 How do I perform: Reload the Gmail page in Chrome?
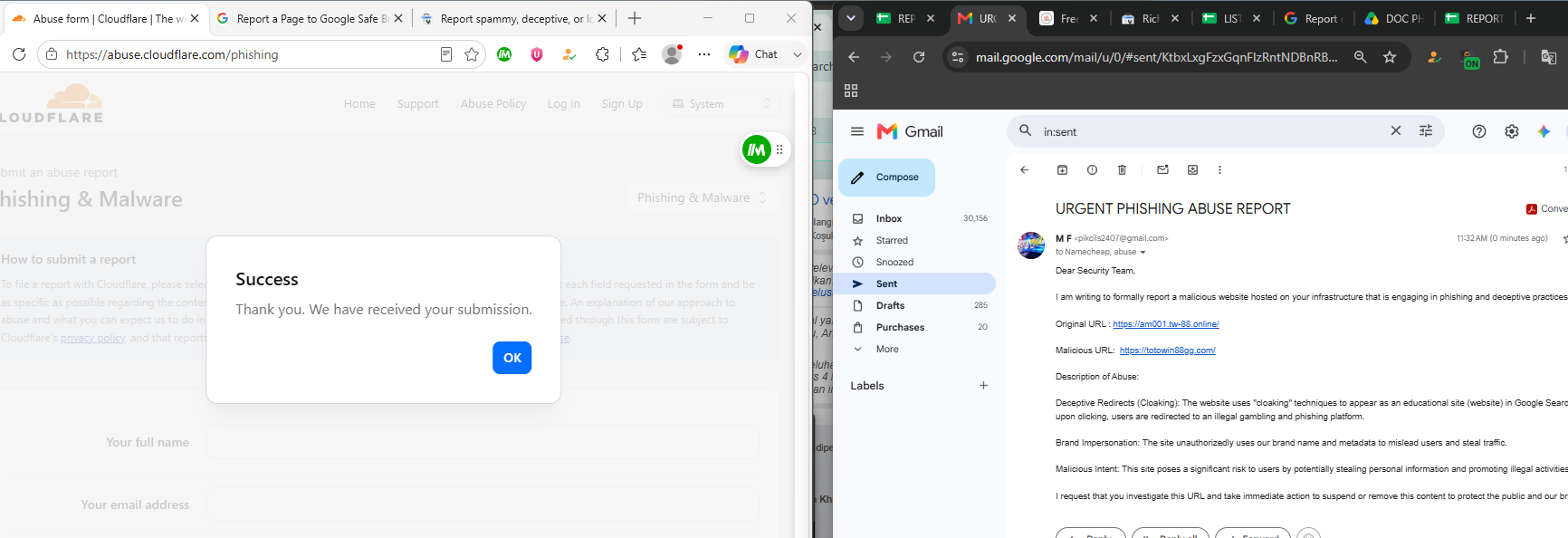919,57
